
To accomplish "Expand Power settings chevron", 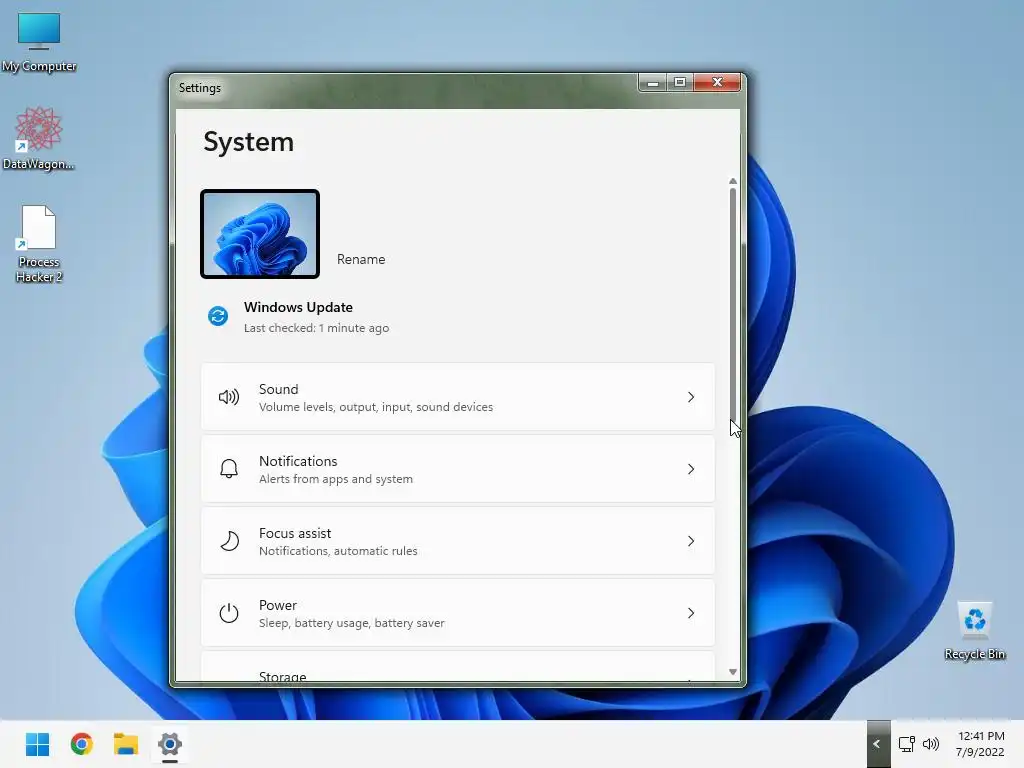I will [691, 613].
